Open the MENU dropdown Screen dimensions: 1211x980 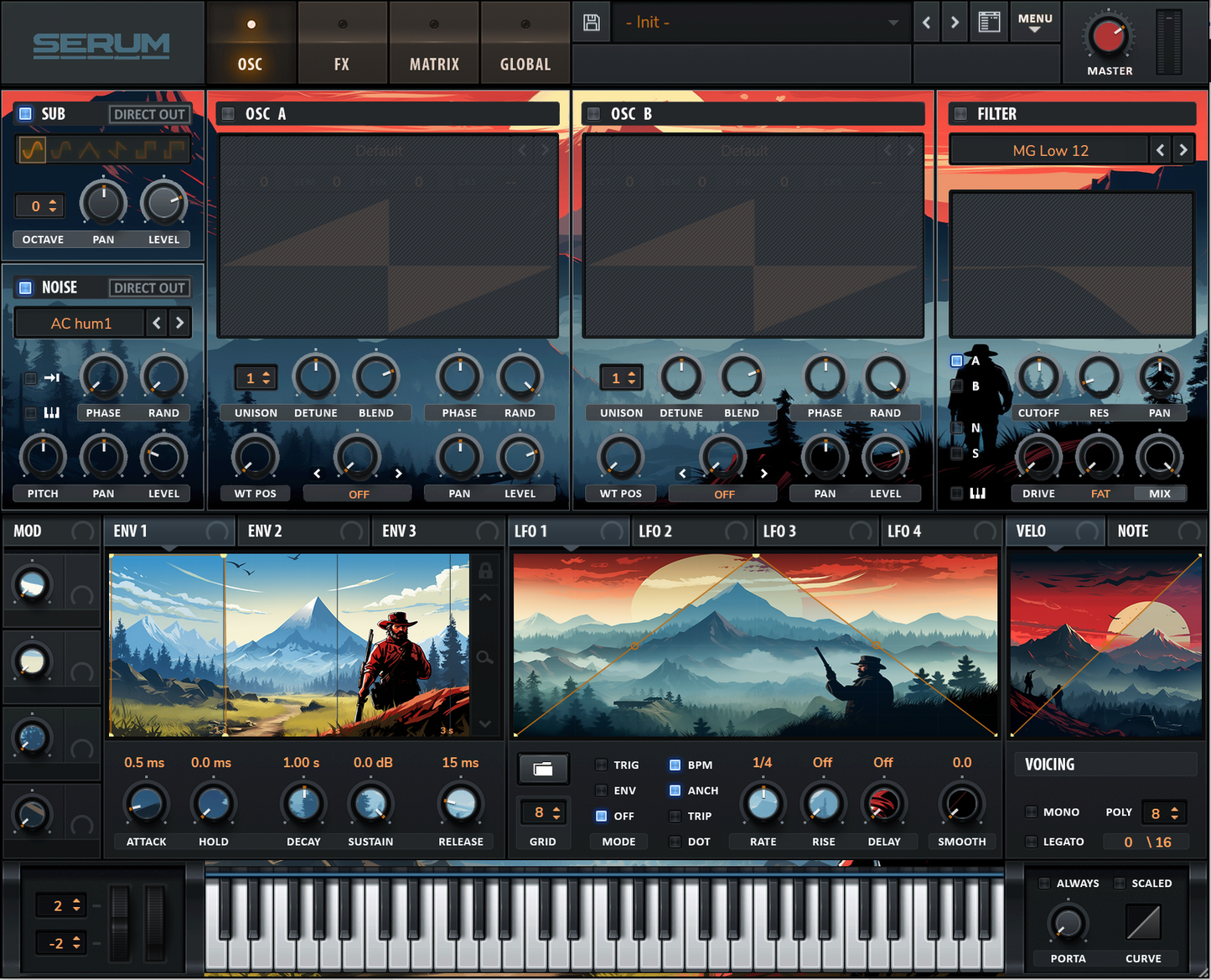click(x=1035, y=23)
